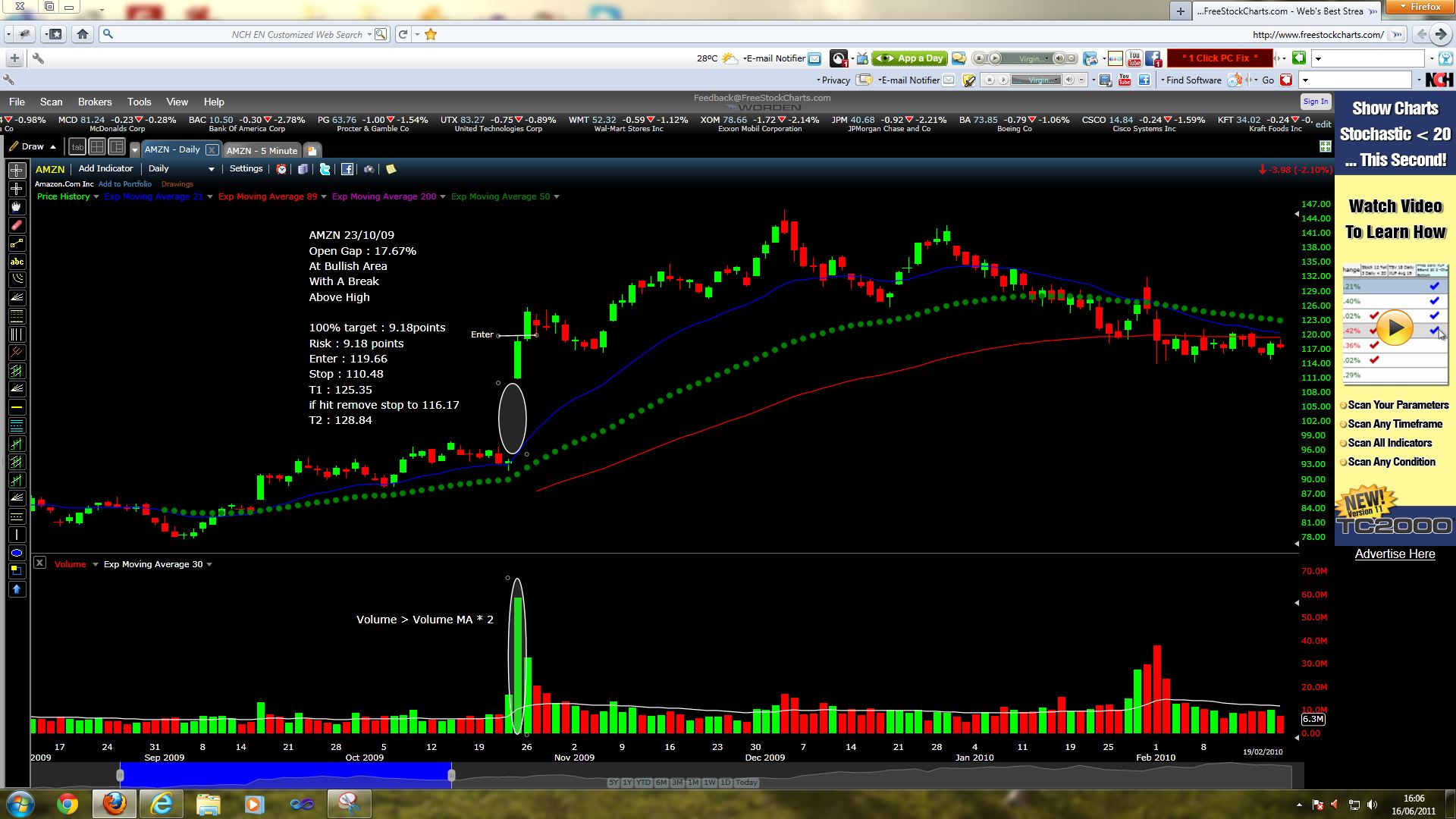This screenshot has height=819, width=1456.
Task: Select the YTD time range button
Action: tap(644, 783)
